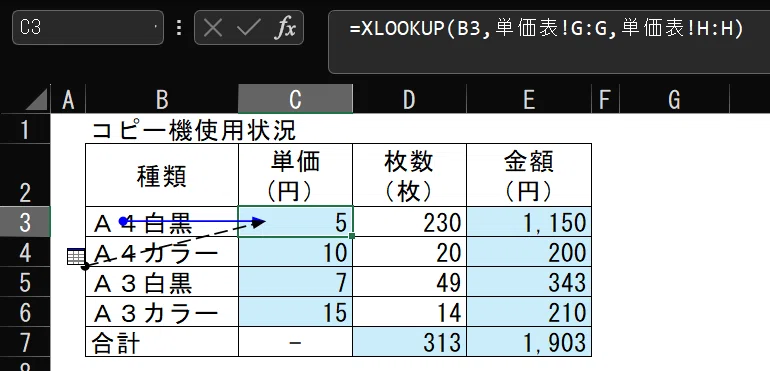
Task: Click the 種類 header cell
Action: click(x=162, y=175)
